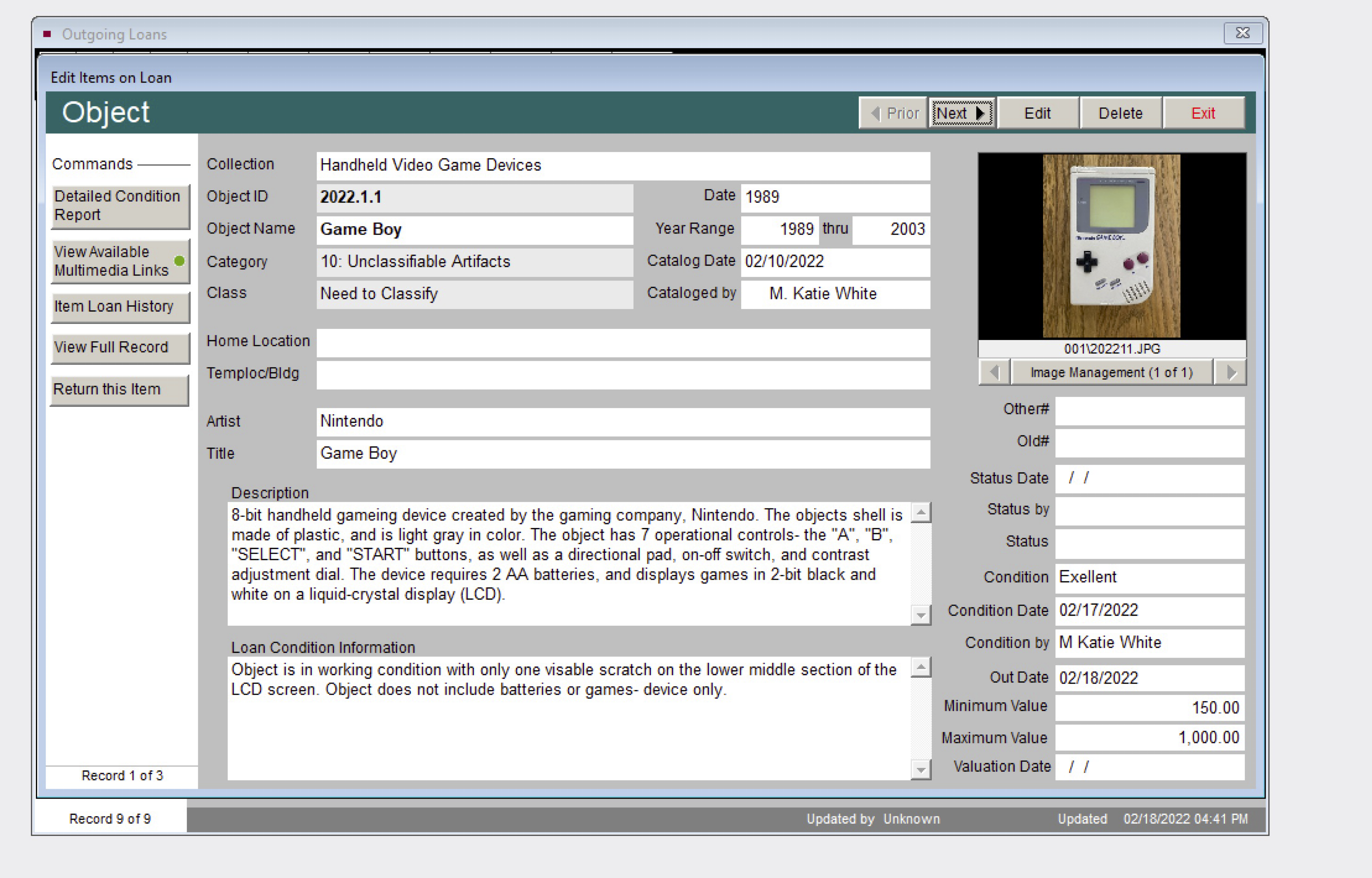Close the Outgoing Loans window
The height and width of the screenshot is (878, 1372).
tap(1243, 33)
